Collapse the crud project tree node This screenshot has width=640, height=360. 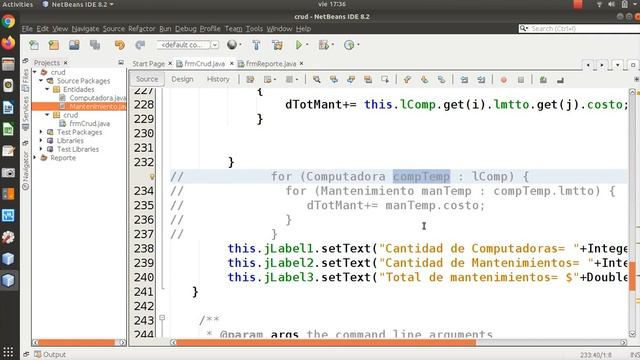pyautogui.click(x=35, y=72)
